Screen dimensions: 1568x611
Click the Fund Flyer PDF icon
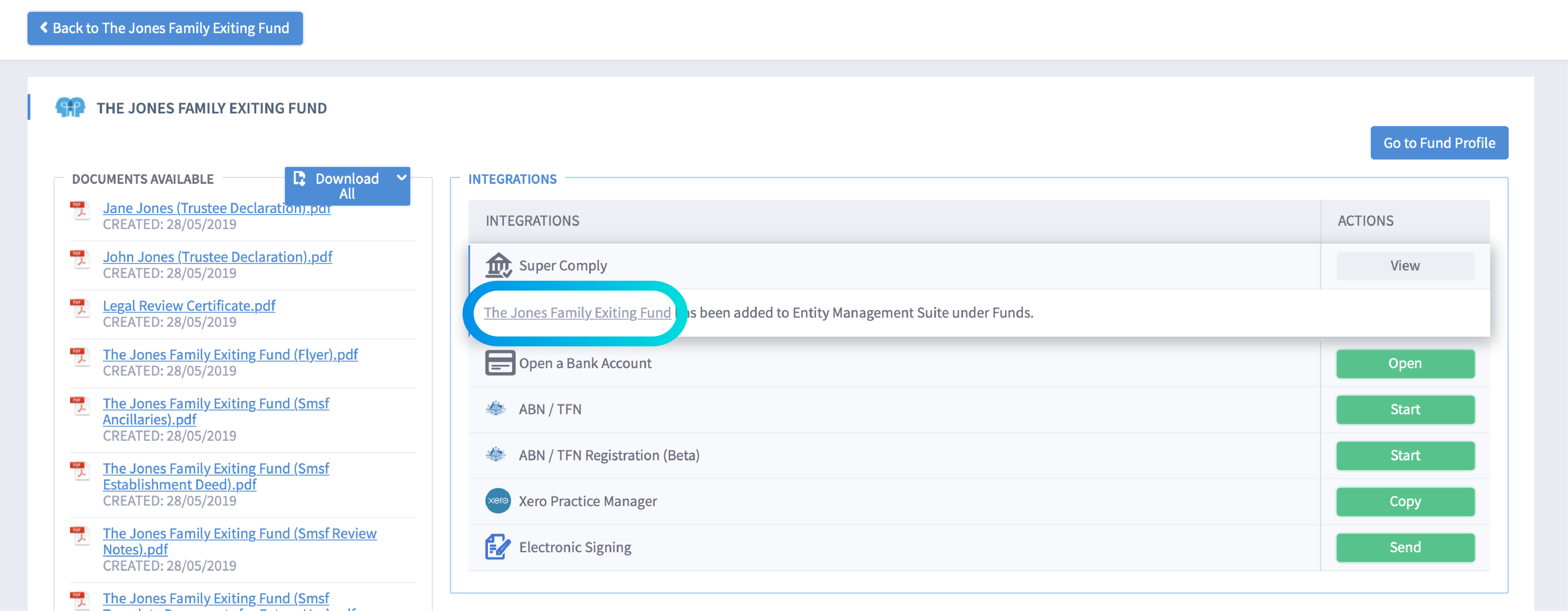80,357
